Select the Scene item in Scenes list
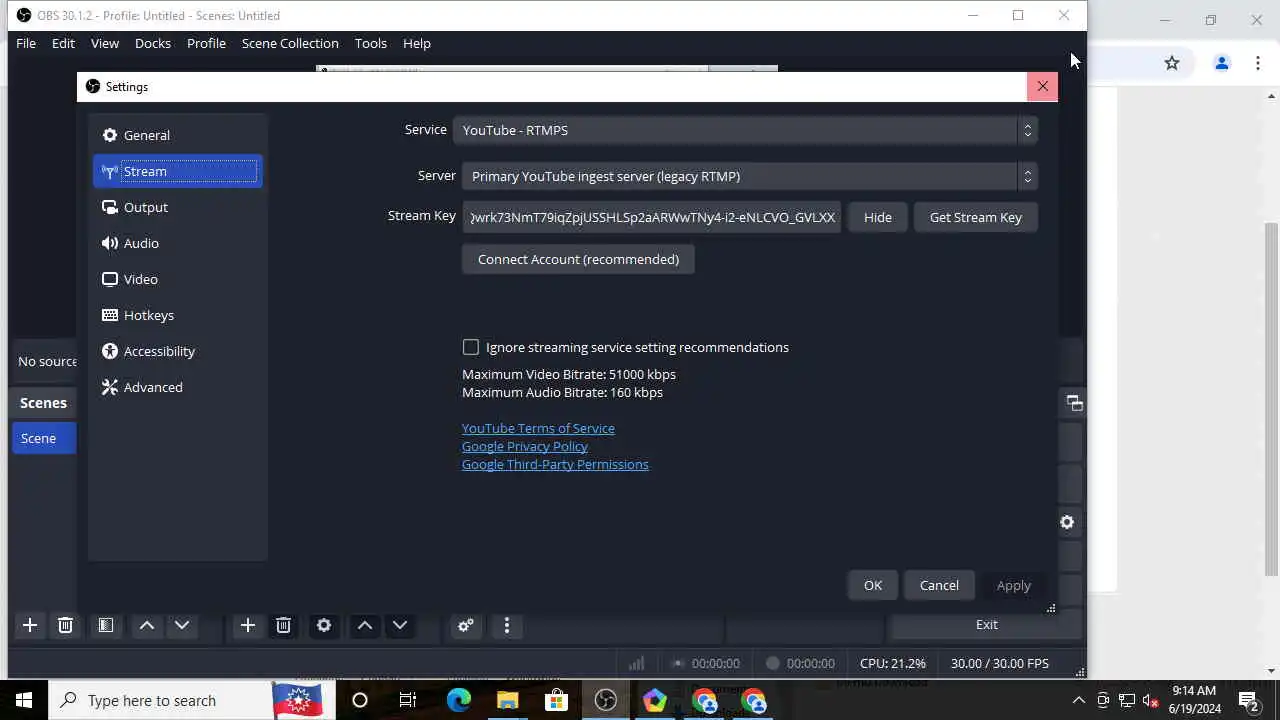 [x=44, y=438]
